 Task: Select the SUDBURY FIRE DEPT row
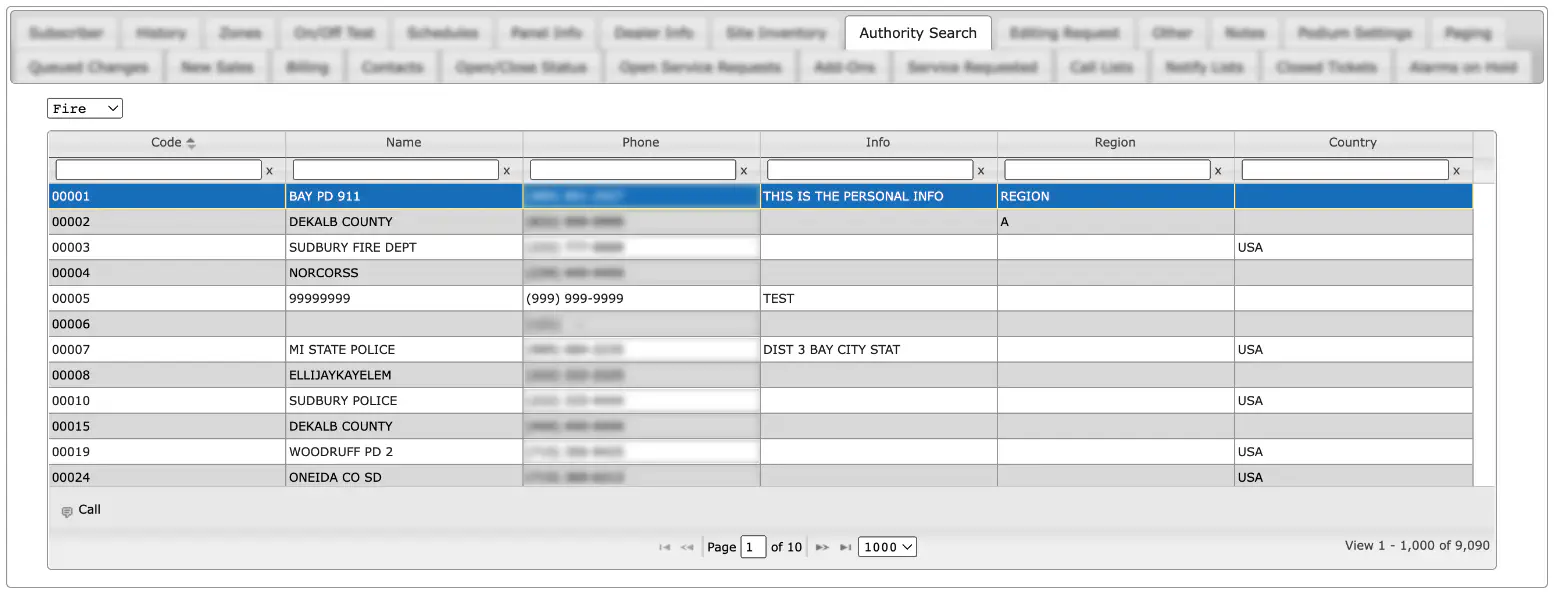coord(761,247)
